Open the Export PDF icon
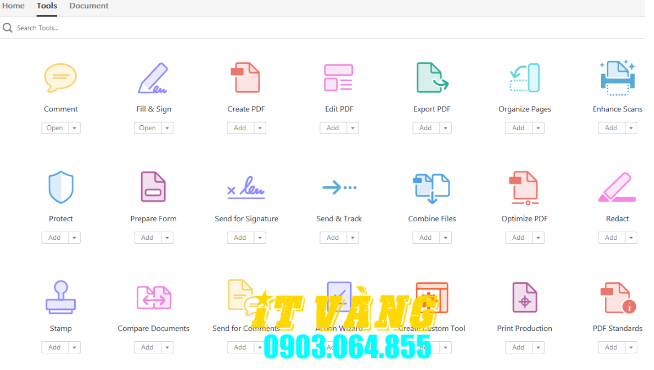The image size is (654, 370). (x=432, y=78)
